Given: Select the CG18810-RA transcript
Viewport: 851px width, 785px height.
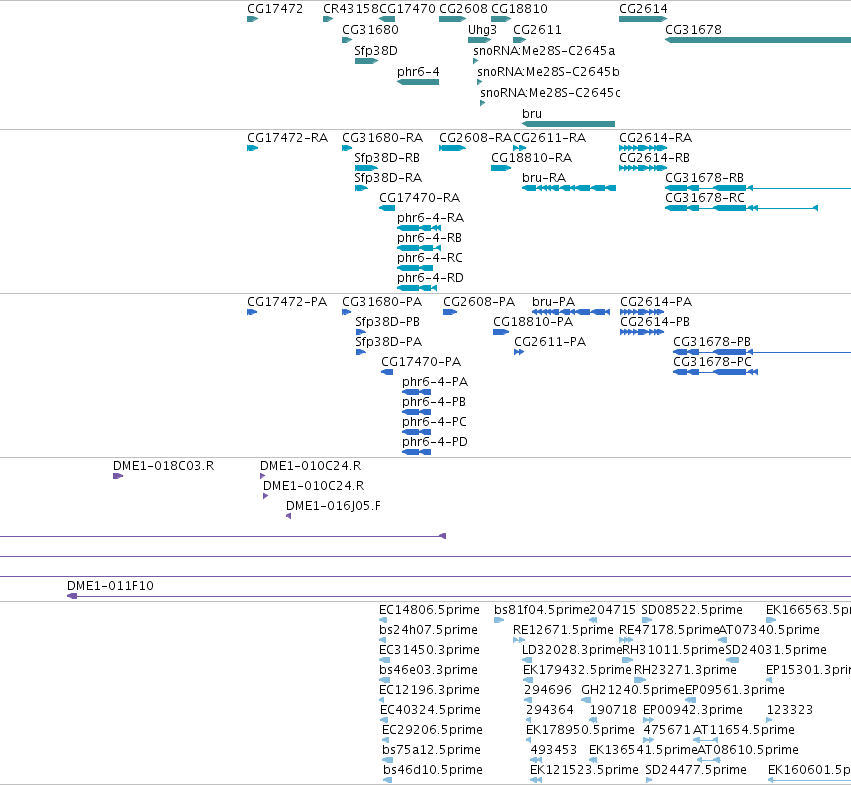Looking at the screenshot, I should 501,168.
